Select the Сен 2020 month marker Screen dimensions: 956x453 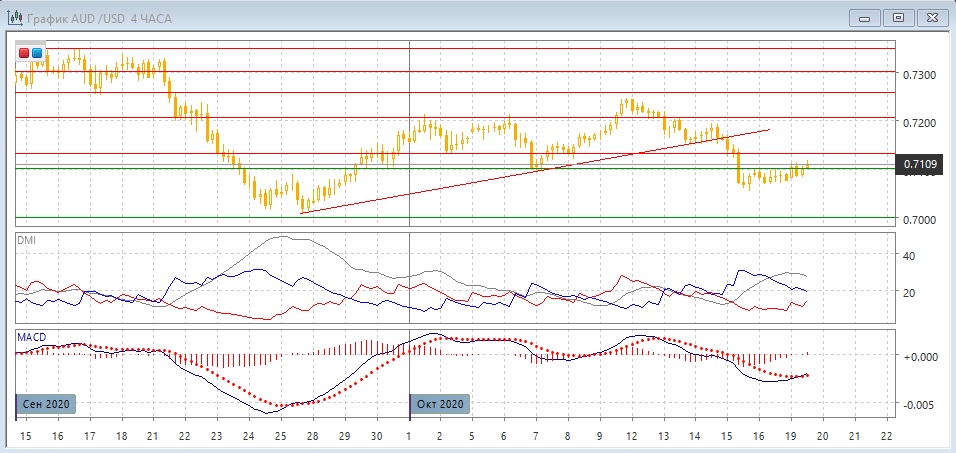pyautogui.click(x=46, y=404)
